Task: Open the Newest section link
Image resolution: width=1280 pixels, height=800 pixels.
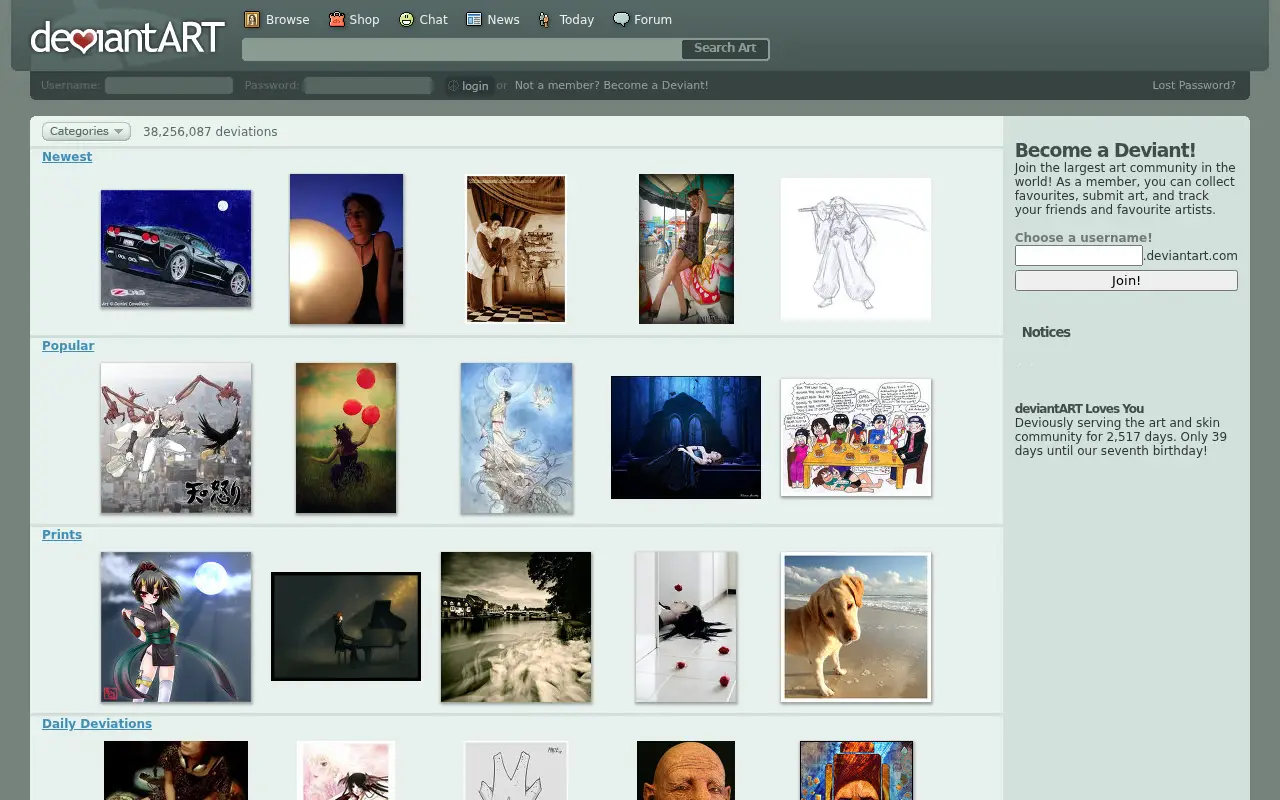Action: pyautogui.click(x=67, y=157)
